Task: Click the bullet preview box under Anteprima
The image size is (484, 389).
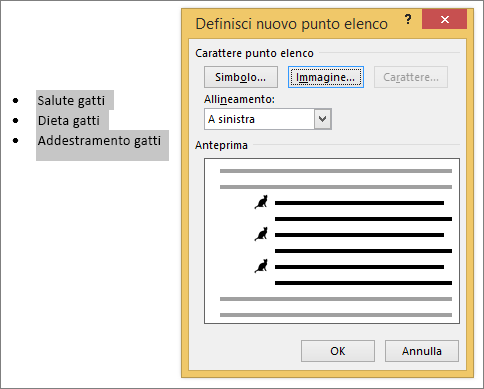Action: (332, 241)
